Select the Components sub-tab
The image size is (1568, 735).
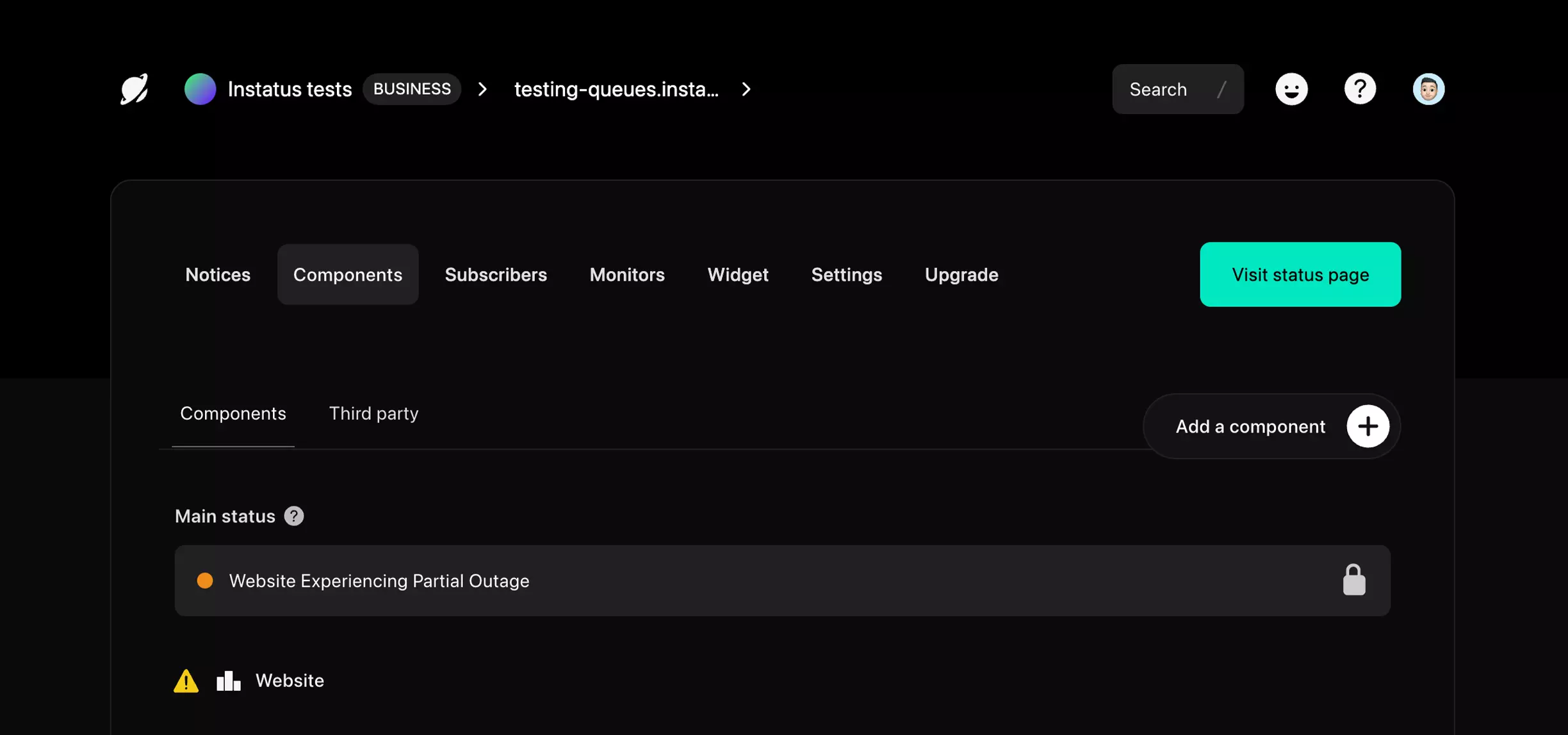[x=233, y=414]
